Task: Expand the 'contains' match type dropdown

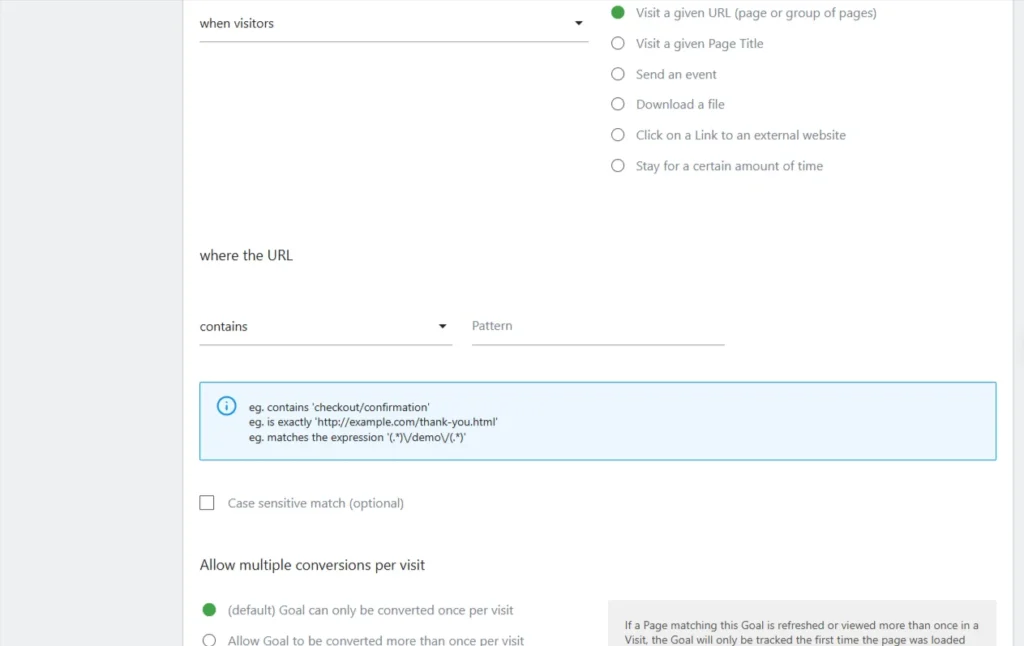Action: pos(325,327)
